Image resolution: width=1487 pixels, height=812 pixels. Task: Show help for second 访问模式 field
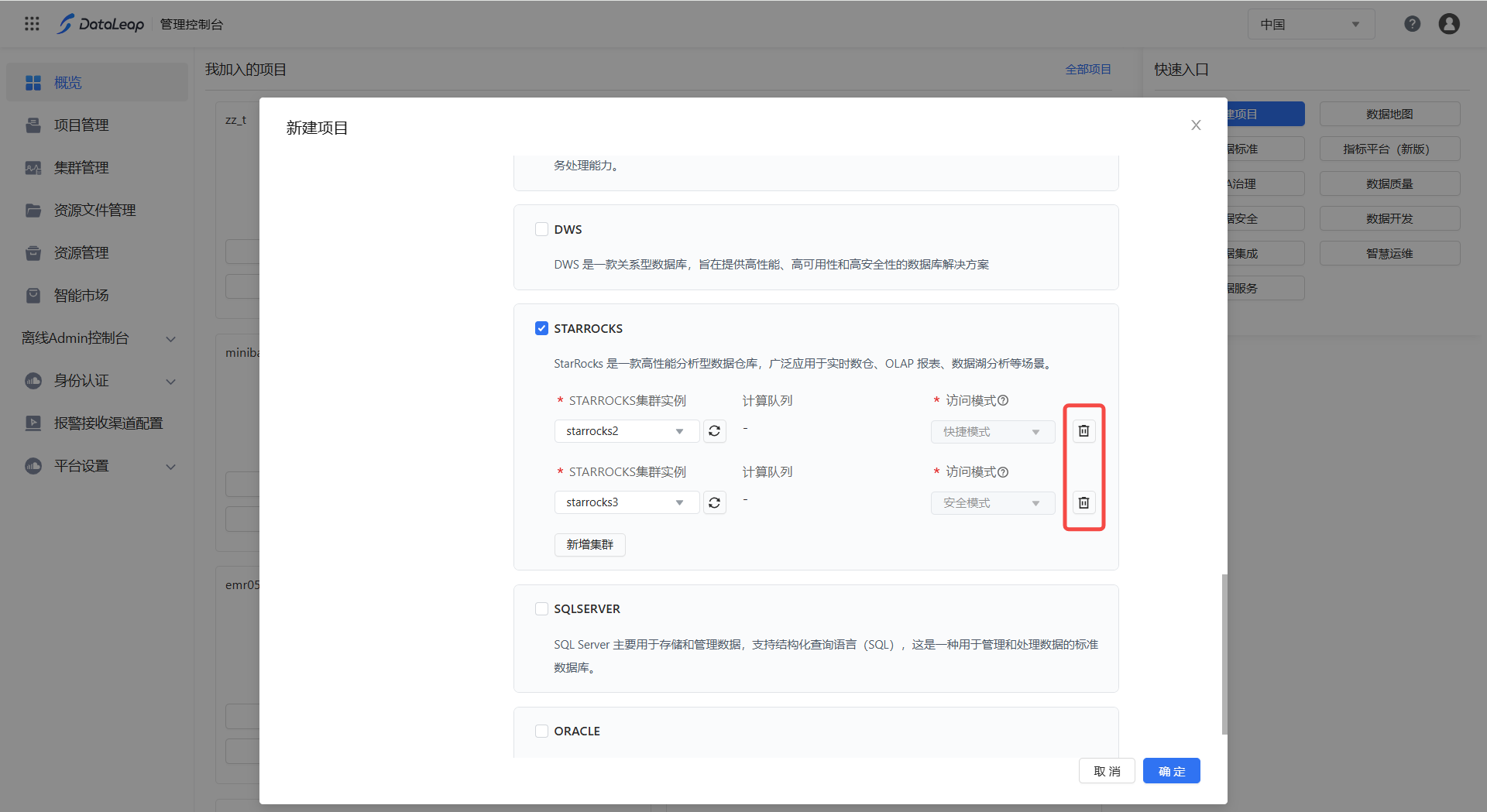coord(1003,472)
